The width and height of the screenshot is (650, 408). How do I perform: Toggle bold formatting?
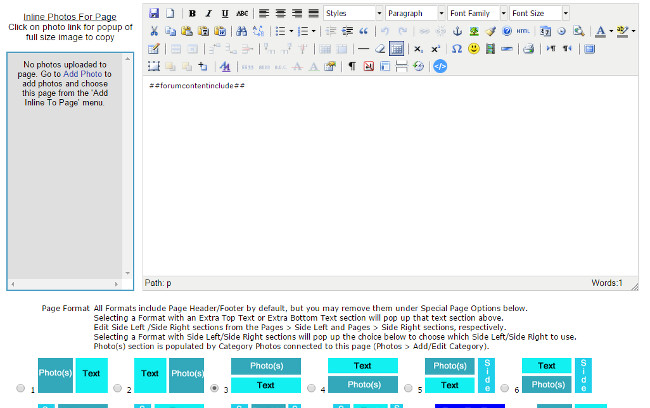pos(192,13)
